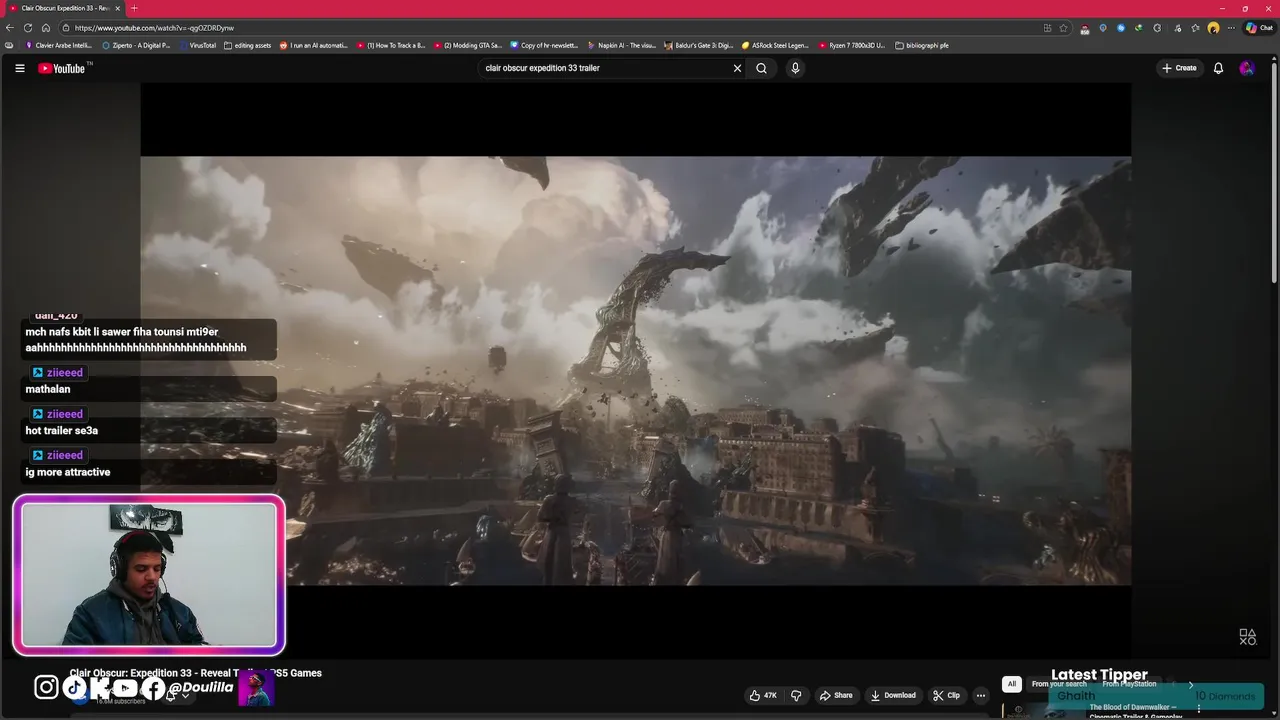Open Clavier Arabe Intelli bookmark
Image resolution: width=1280 pixels, height=720 pixels.
coord(58,45)
